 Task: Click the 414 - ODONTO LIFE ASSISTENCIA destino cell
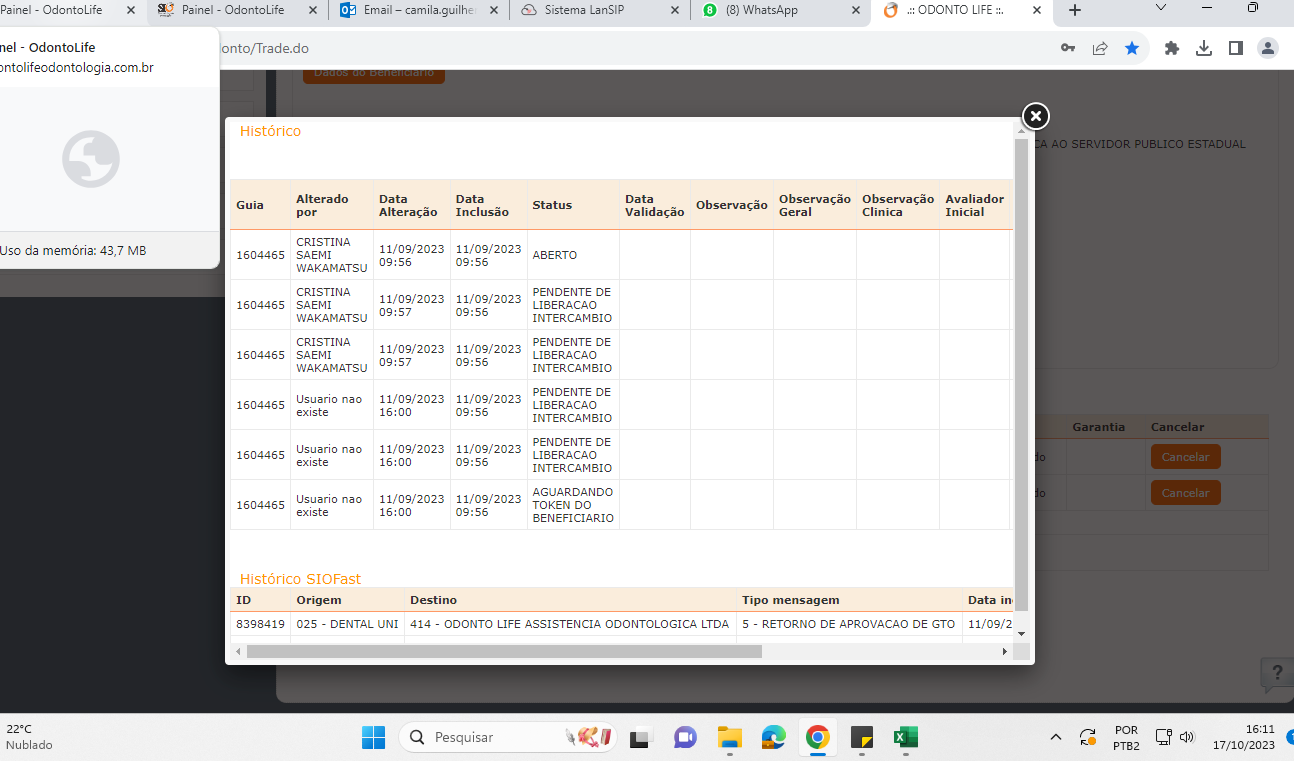[x=569, y=624]
